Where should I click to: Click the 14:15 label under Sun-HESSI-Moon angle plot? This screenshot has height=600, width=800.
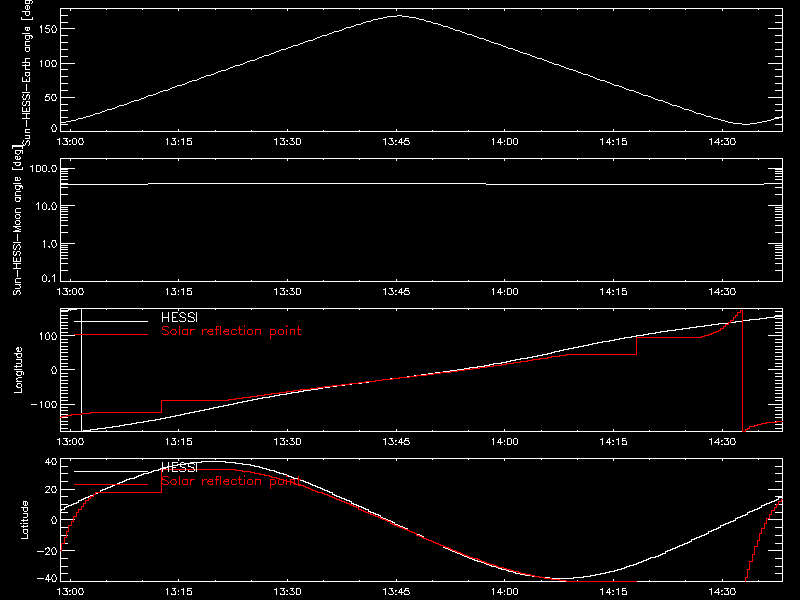(x=613, y=291)
